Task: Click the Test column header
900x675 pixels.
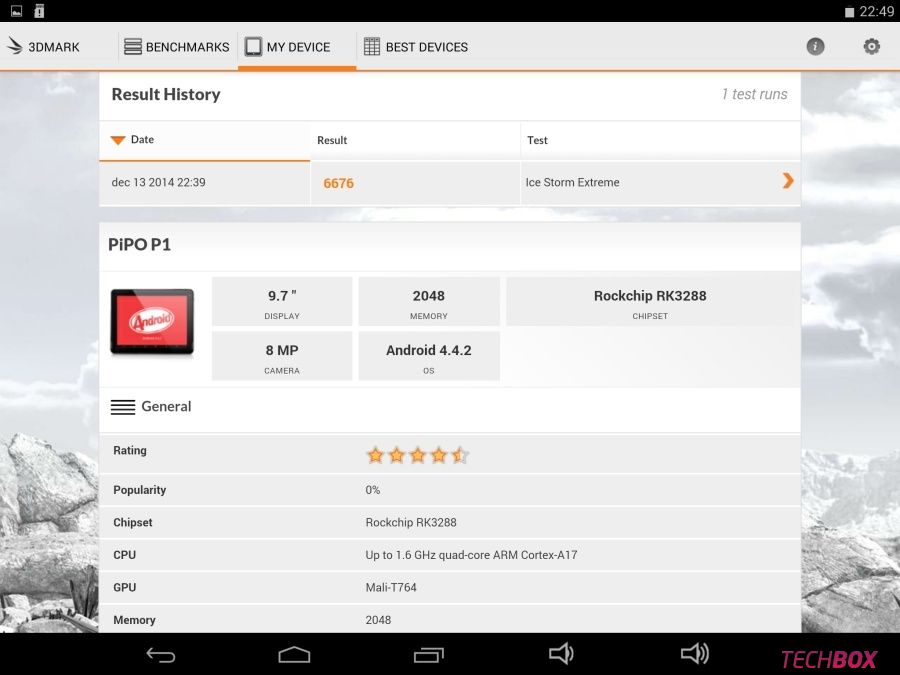Action: (537, 140)
